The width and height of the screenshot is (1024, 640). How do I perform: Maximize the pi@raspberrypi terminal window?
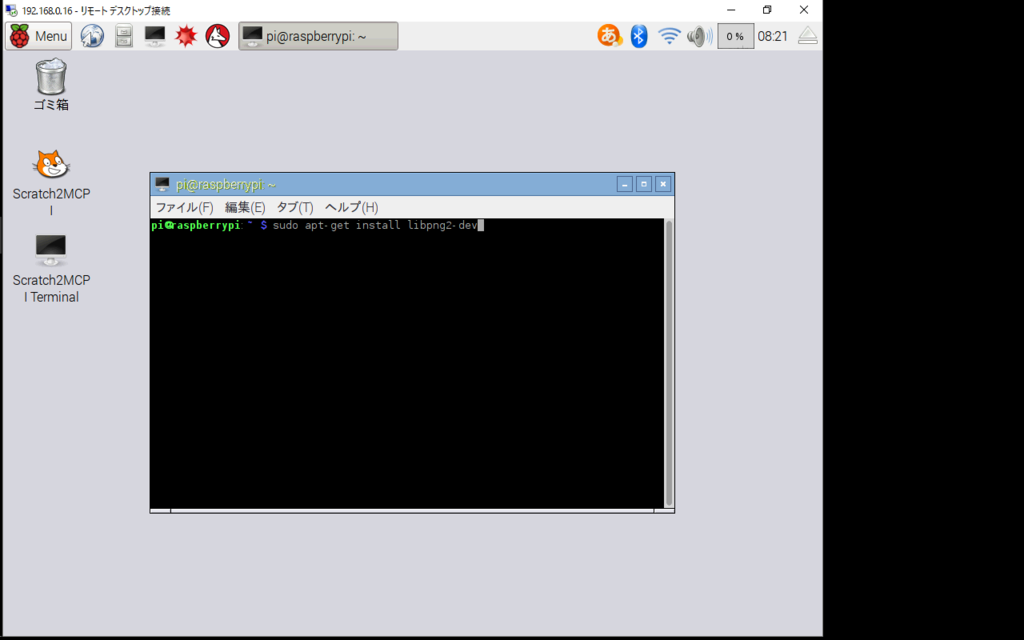coord(643,185)
